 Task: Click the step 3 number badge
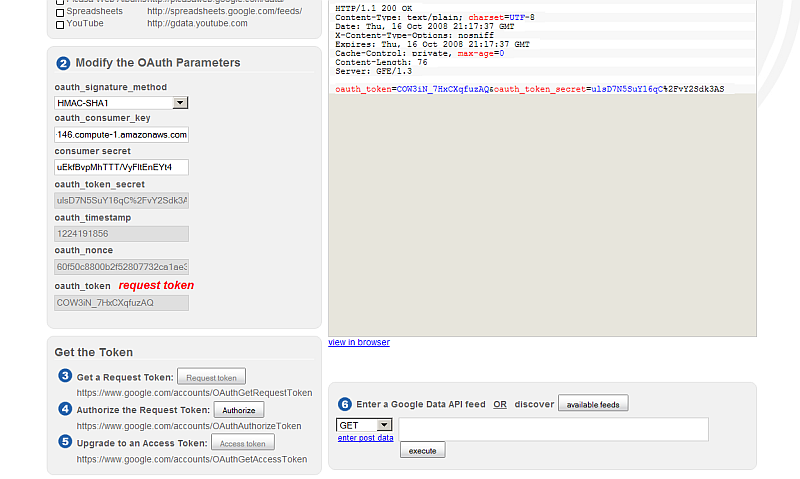(65, 376)
